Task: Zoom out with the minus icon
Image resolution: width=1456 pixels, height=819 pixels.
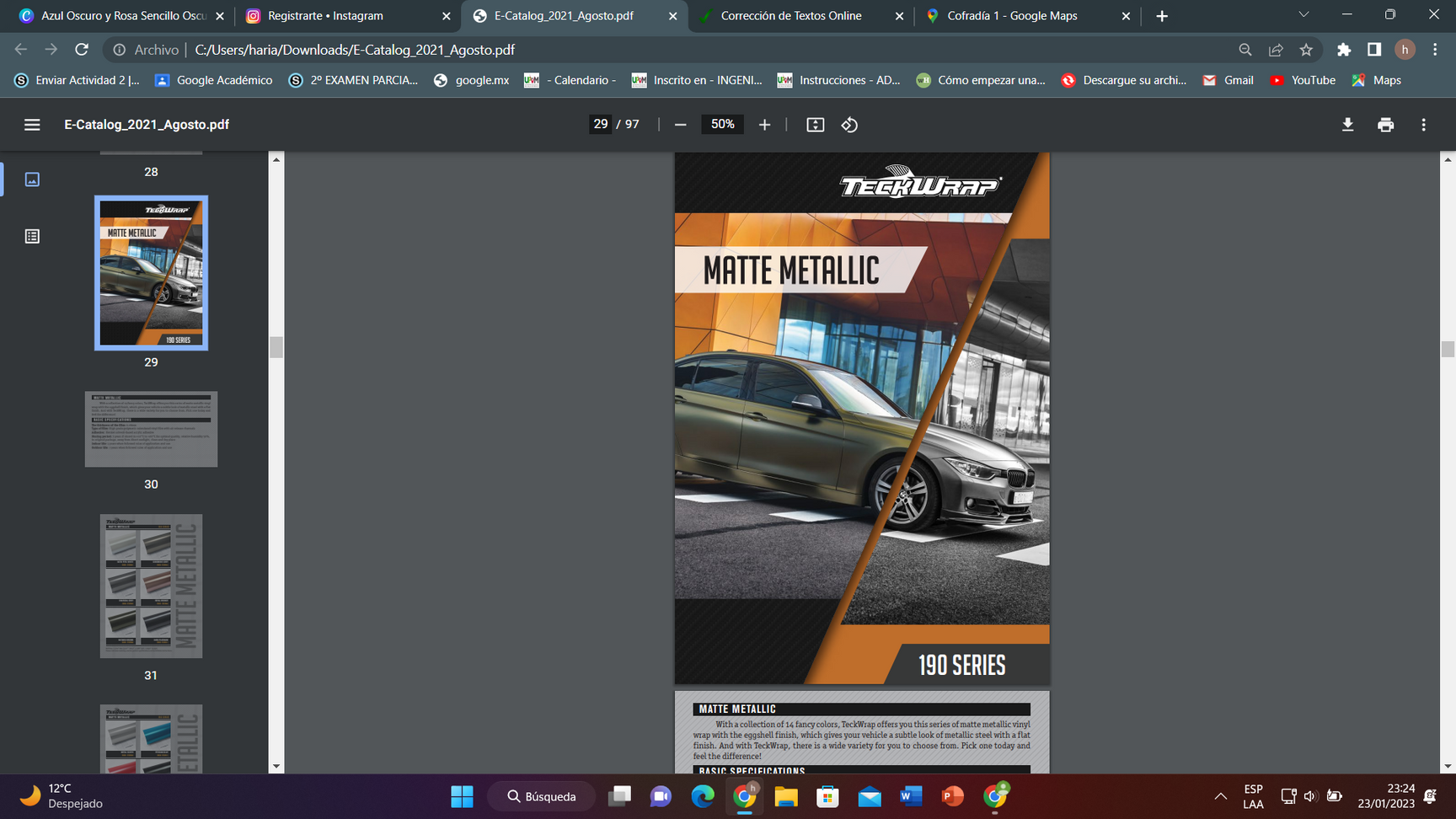Action: pos(681,125)
